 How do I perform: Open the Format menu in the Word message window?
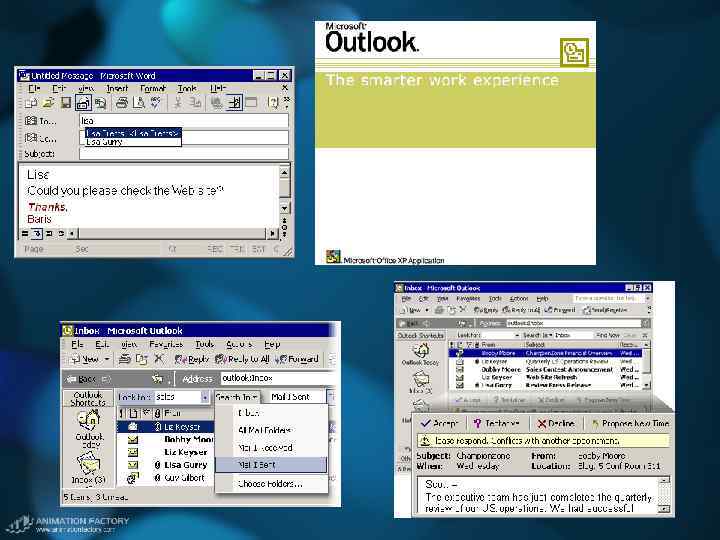[x=153, y=88]
